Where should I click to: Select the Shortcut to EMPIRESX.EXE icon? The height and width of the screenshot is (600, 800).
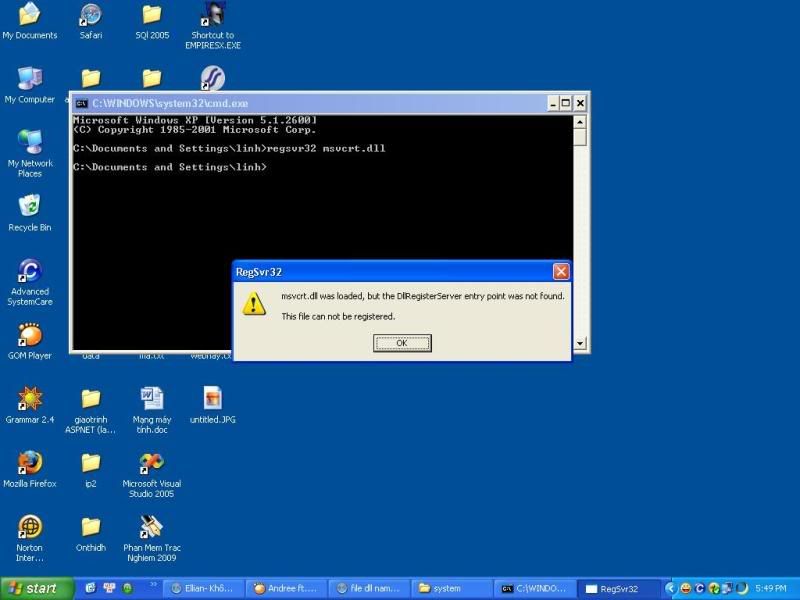(x=213, y=26)
